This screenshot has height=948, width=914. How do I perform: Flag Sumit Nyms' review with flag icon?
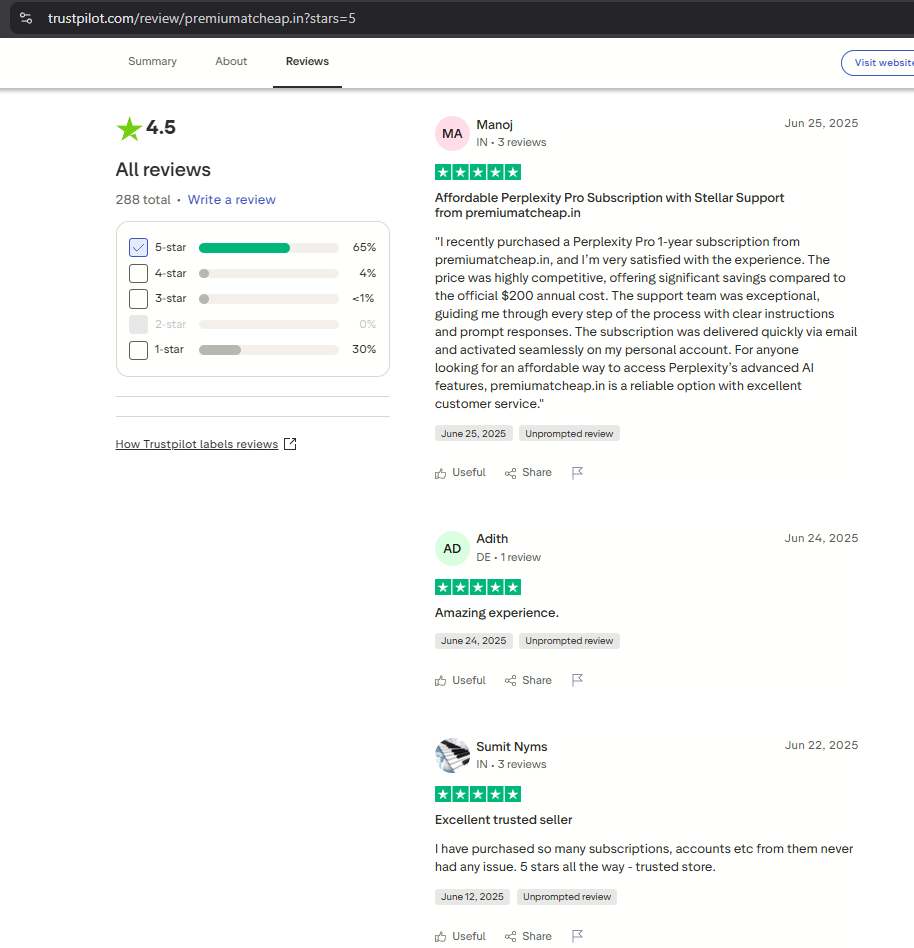click(x=577, y=937)
